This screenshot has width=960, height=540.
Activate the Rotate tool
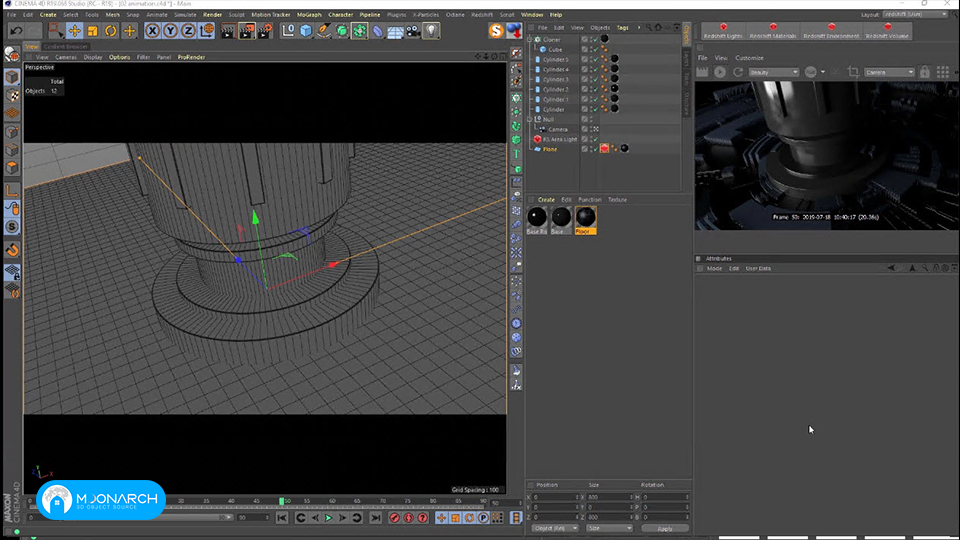pos(111,31)
